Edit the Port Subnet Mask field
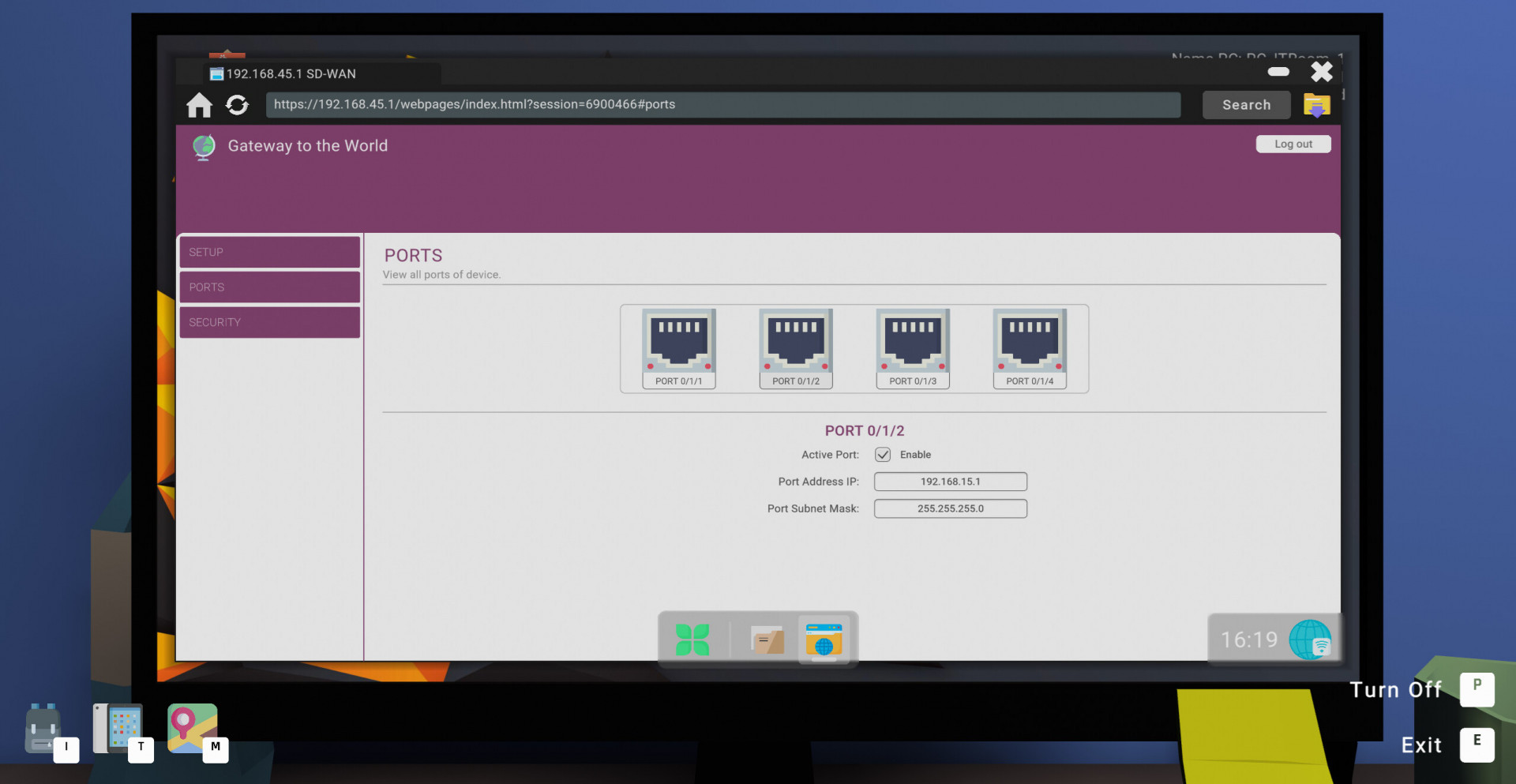 point(950,508)
